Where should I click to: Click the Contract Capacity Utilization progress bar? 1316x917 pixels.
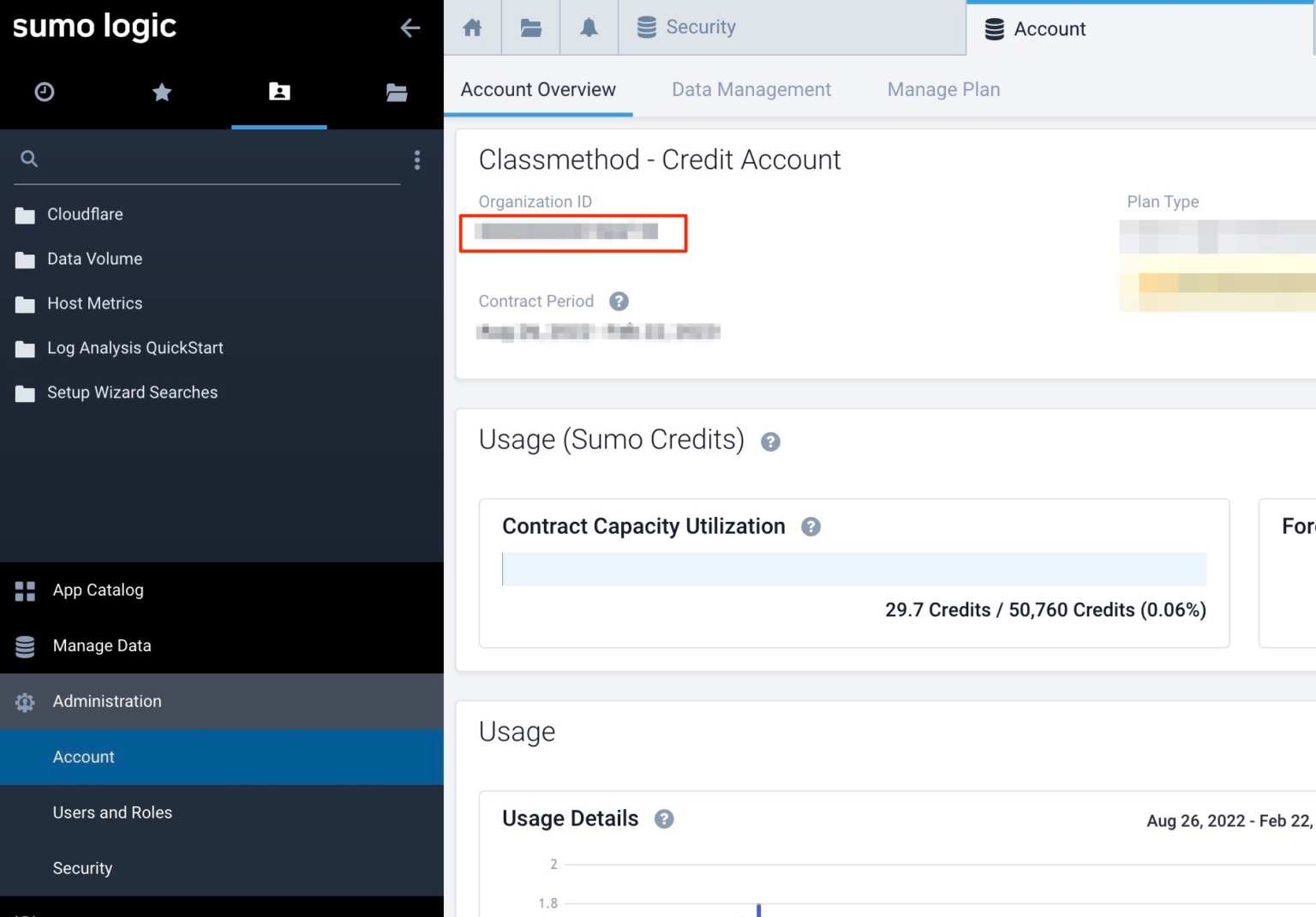click(854, 568)
